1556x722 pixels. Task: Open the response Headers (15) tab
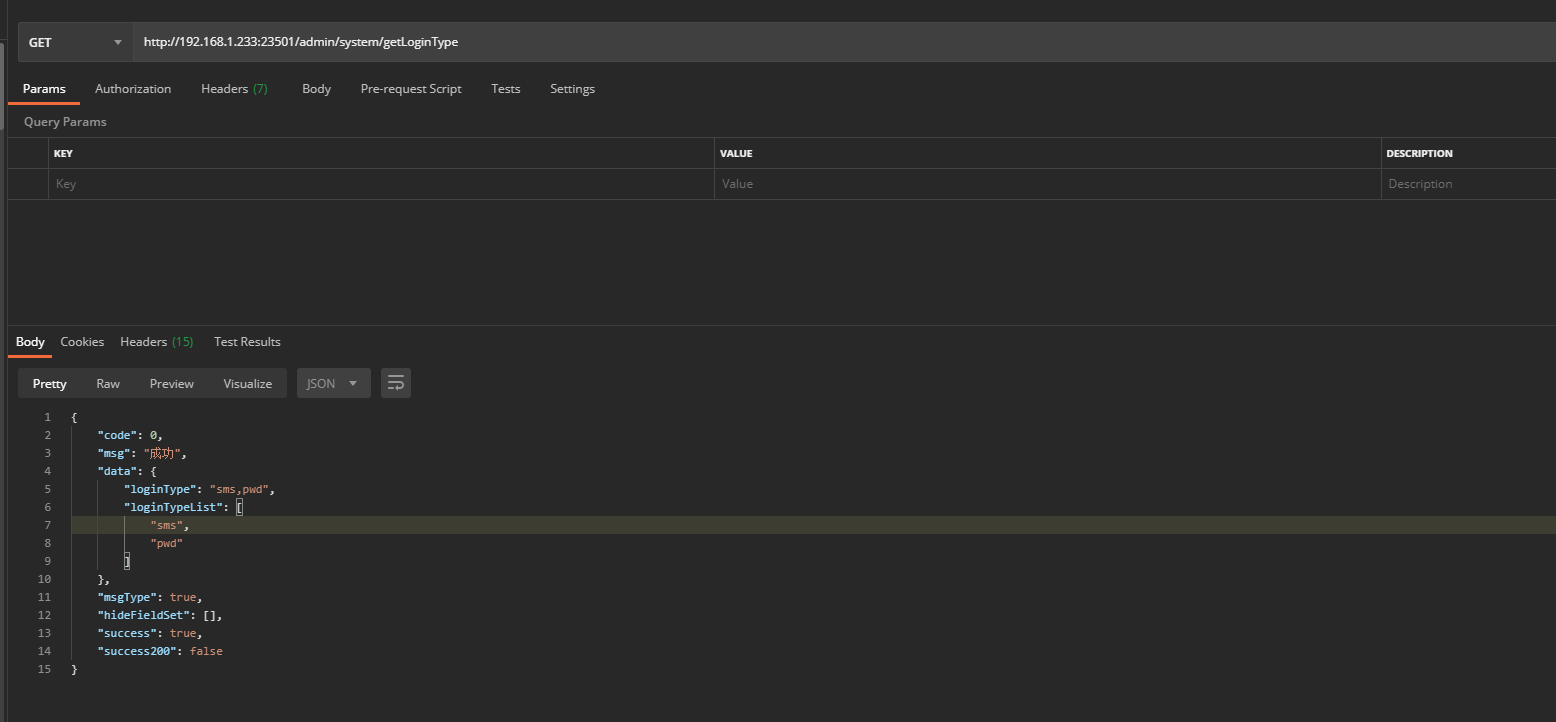click(x=156, y=342)
